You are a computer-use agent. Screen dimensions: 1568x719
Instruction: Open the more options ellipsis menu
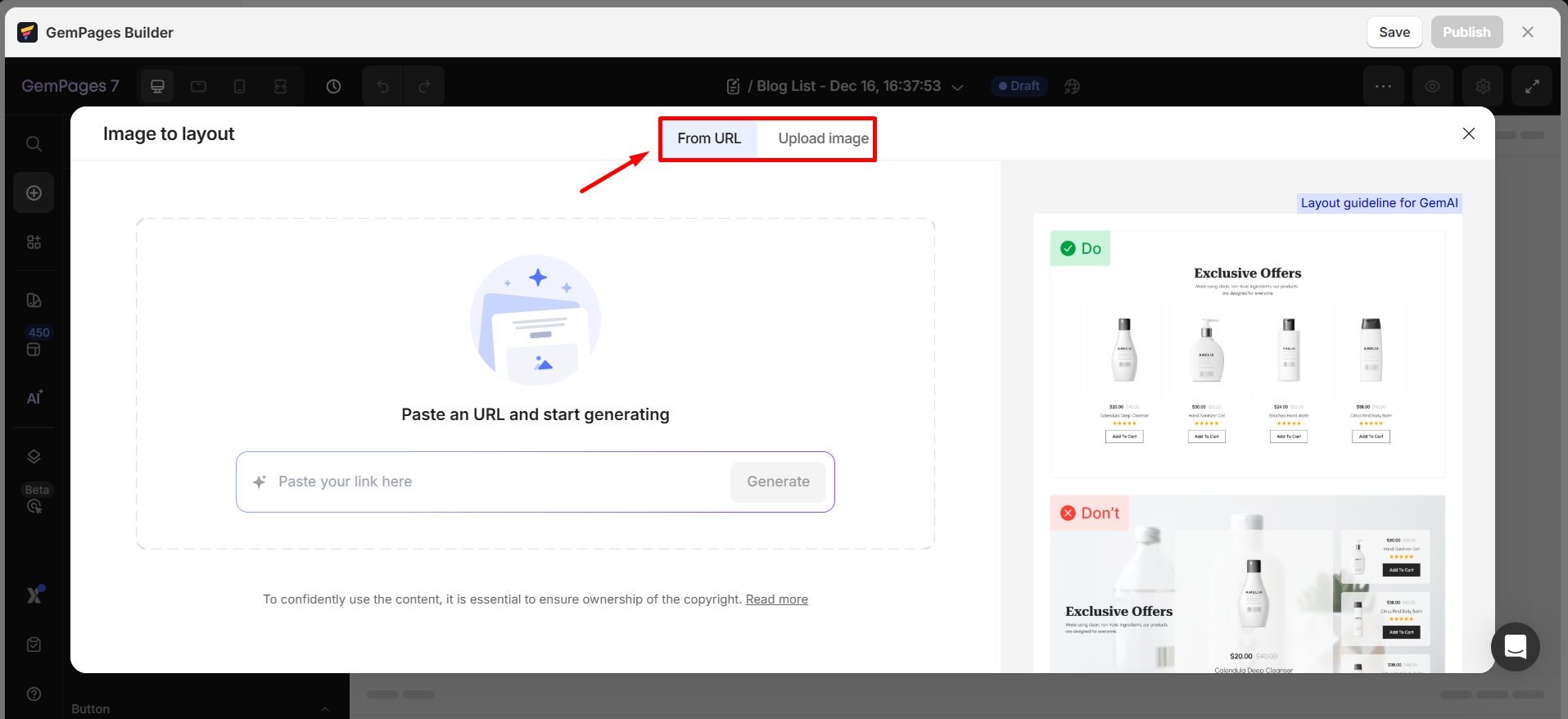(x=1384, y=86)
